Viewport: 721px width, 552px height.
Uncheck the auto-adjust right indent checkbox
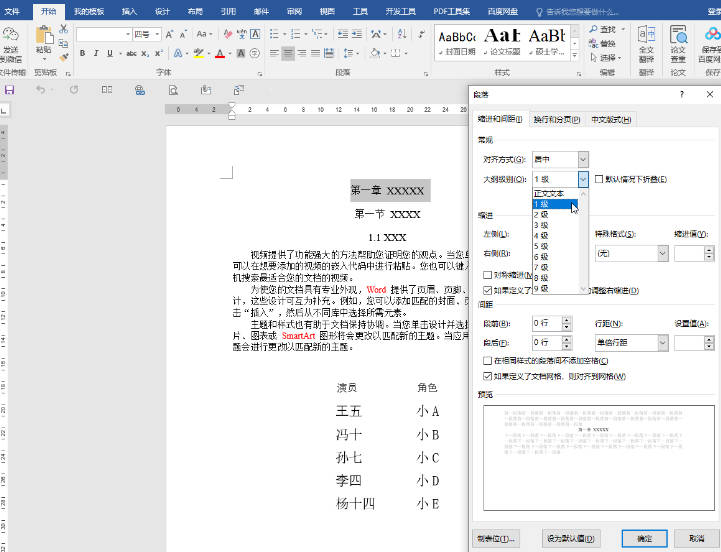point(487,291)
